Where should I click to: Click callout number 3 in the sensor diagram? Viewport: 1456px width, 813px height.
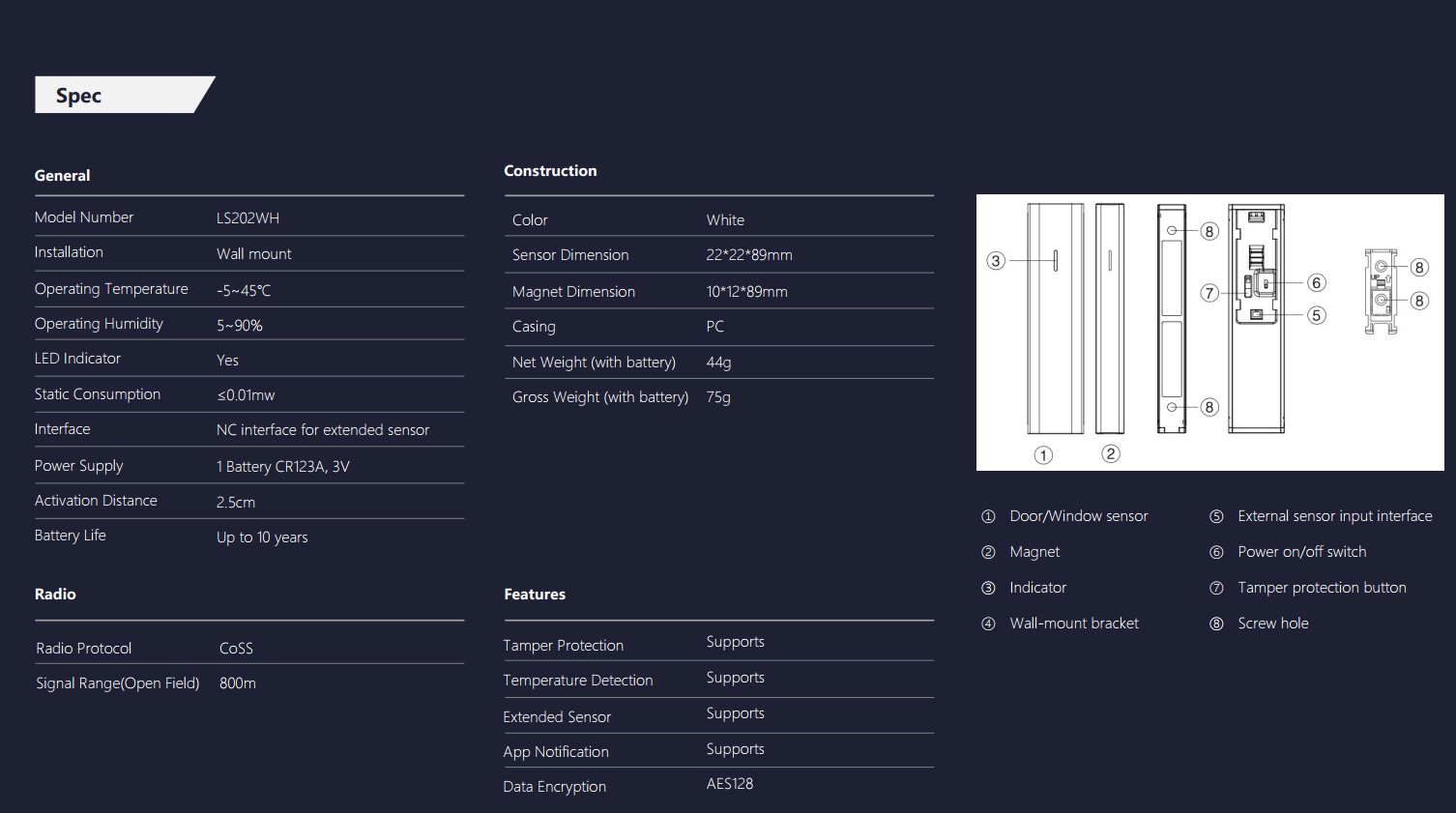996,261
